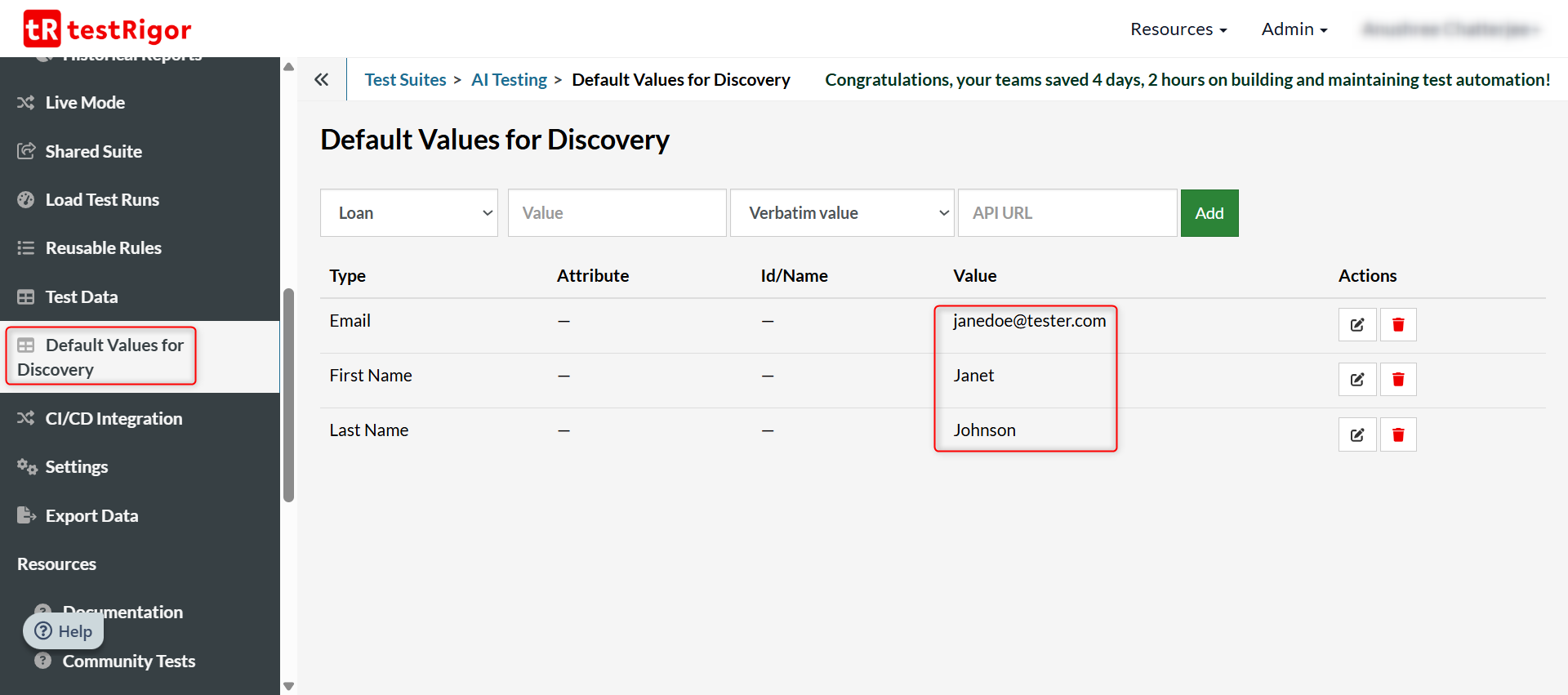Viewport: 1568px width, 695px height.
Task: Open the Admin menu
Action: point(1294,29)
